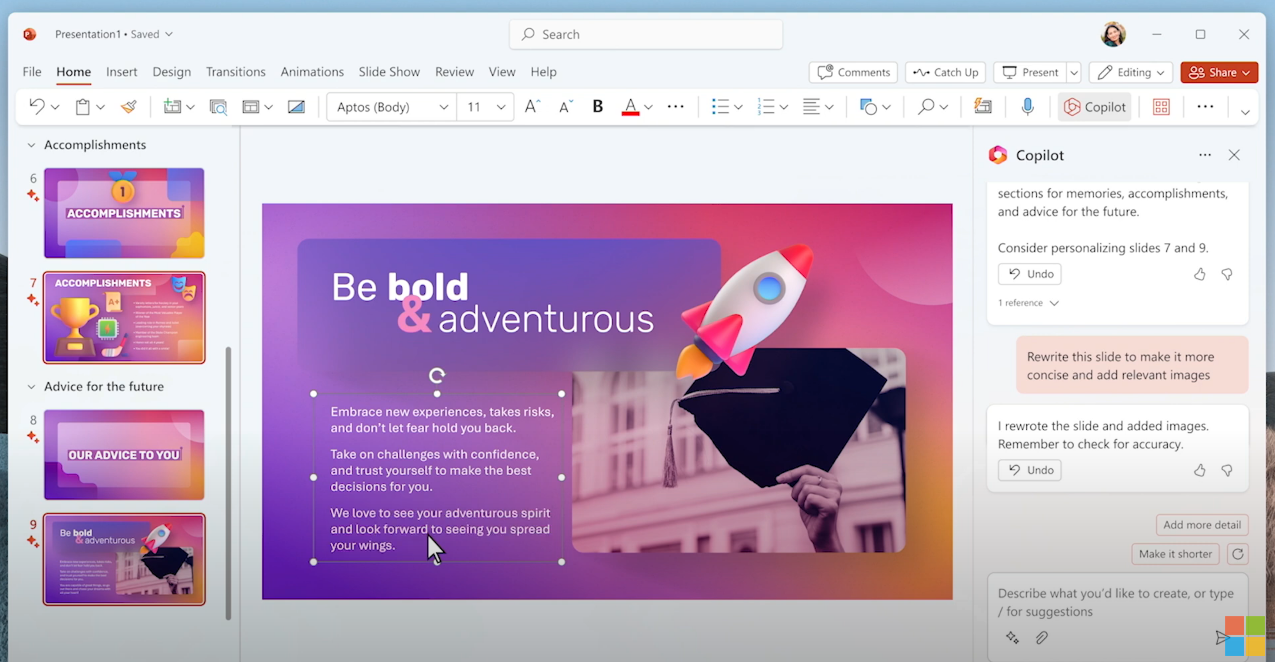The width and height of the screenshot is (1275, 662).
Task: Increase font size with the larger A icon
Action: (x=532, y=106)
